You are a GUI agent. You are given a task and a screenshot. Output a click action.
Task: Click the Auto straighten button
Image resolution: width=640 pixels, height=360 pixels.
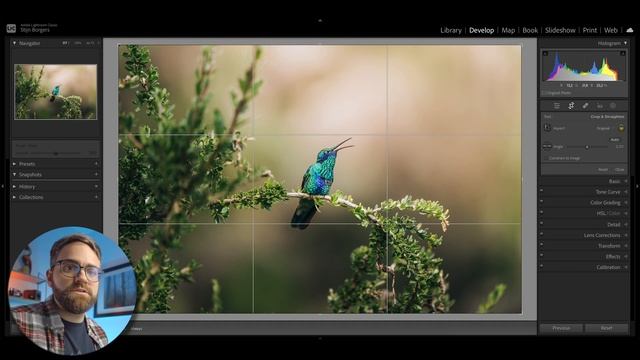tap(615, 140)
